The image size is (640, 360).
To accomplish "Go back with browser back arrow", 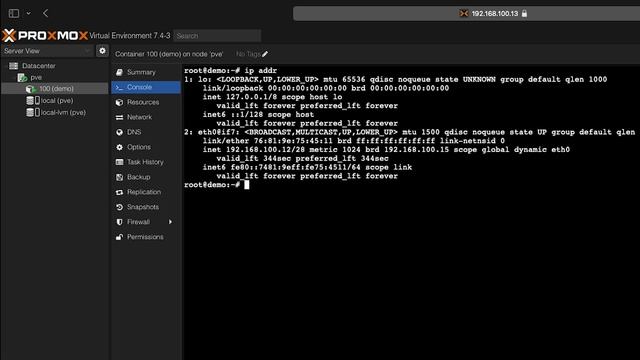I will pos(45,13).
